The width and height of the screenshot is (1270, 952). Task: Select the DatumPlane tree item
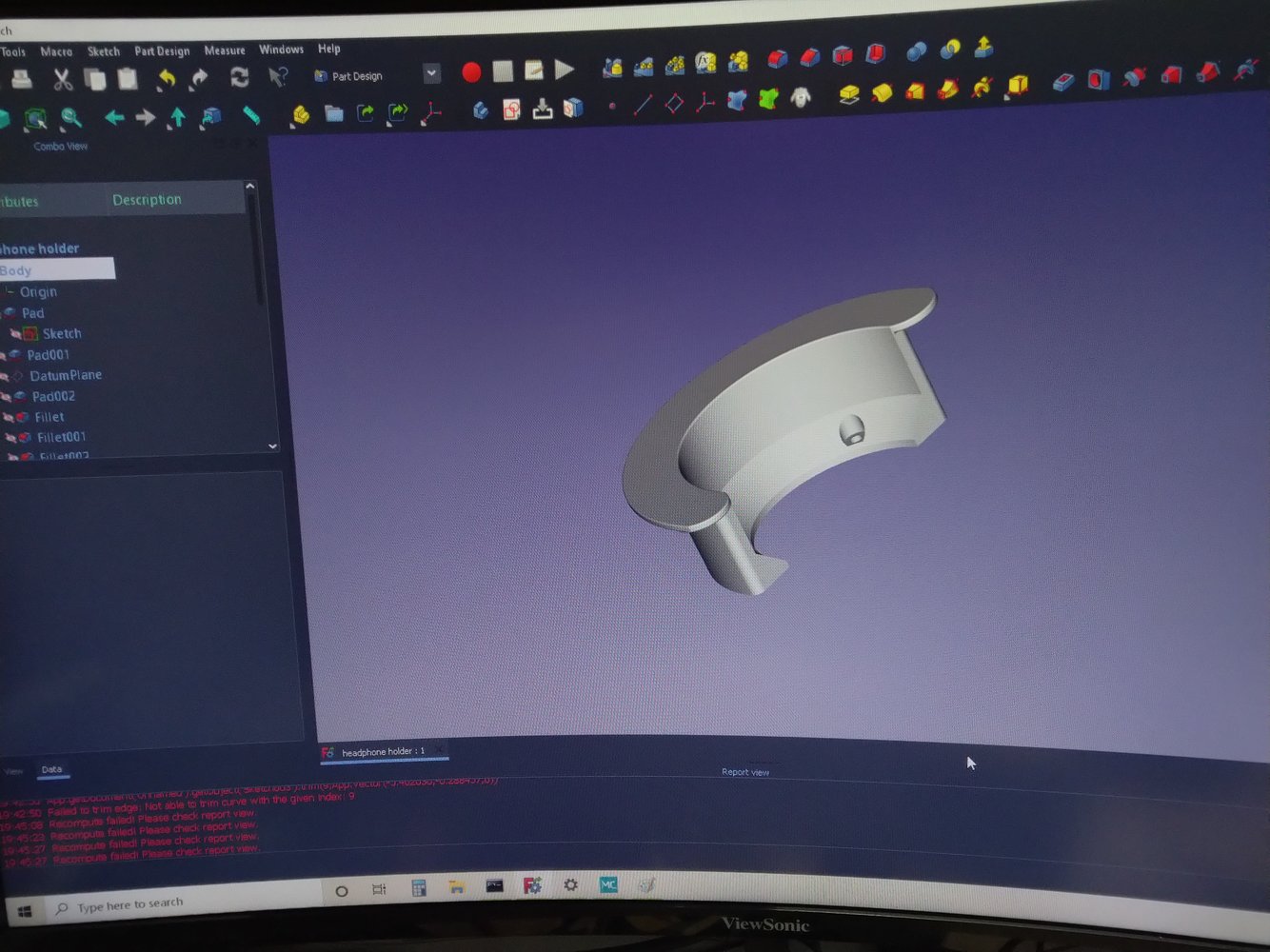coord(65,375)
